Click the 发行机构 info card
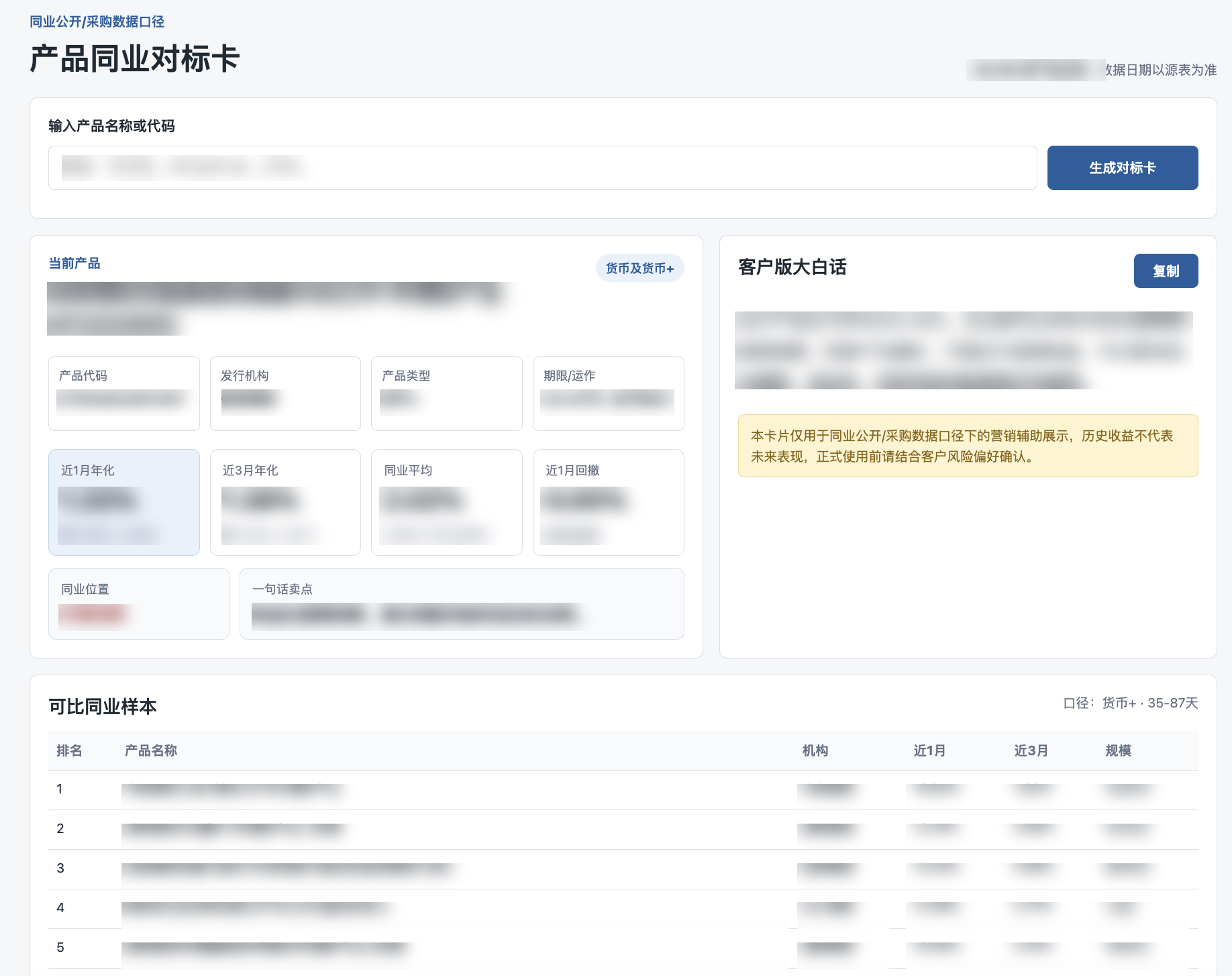 pyautogui.click(x=285, y=393)
